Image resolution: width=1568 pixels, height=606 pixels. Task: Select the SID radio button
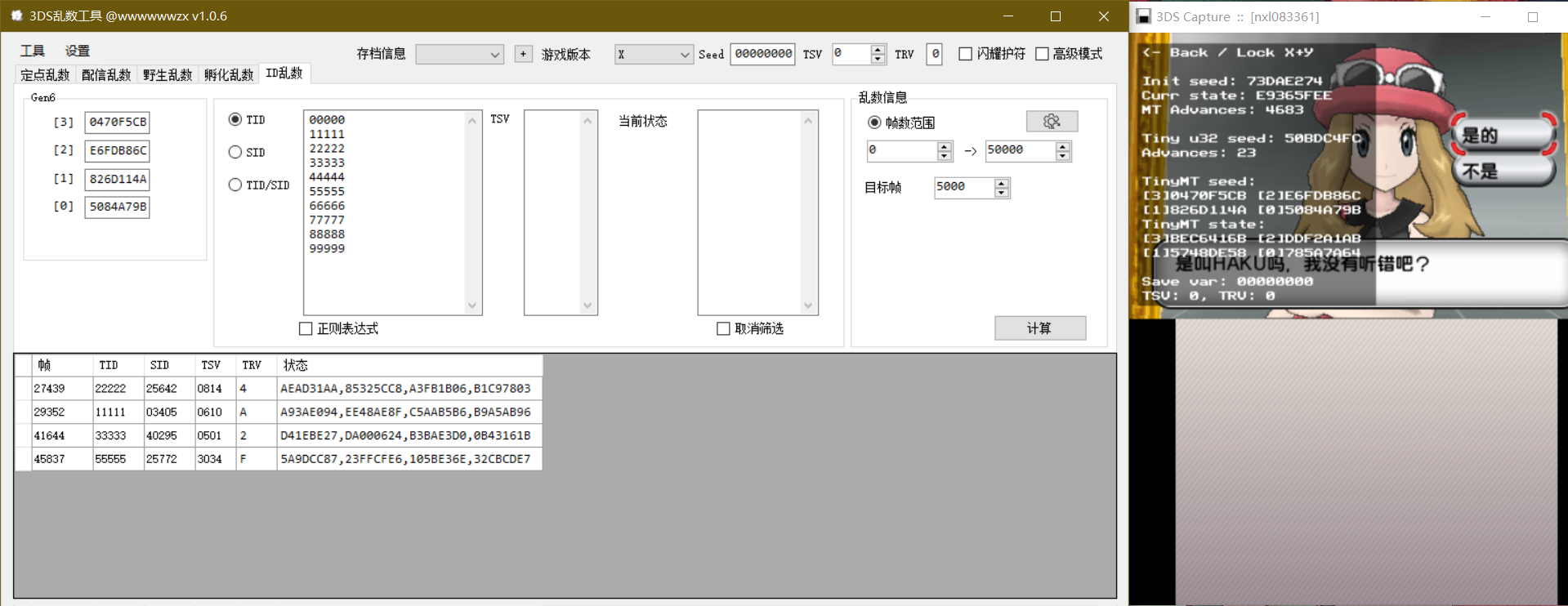[235, 152]
